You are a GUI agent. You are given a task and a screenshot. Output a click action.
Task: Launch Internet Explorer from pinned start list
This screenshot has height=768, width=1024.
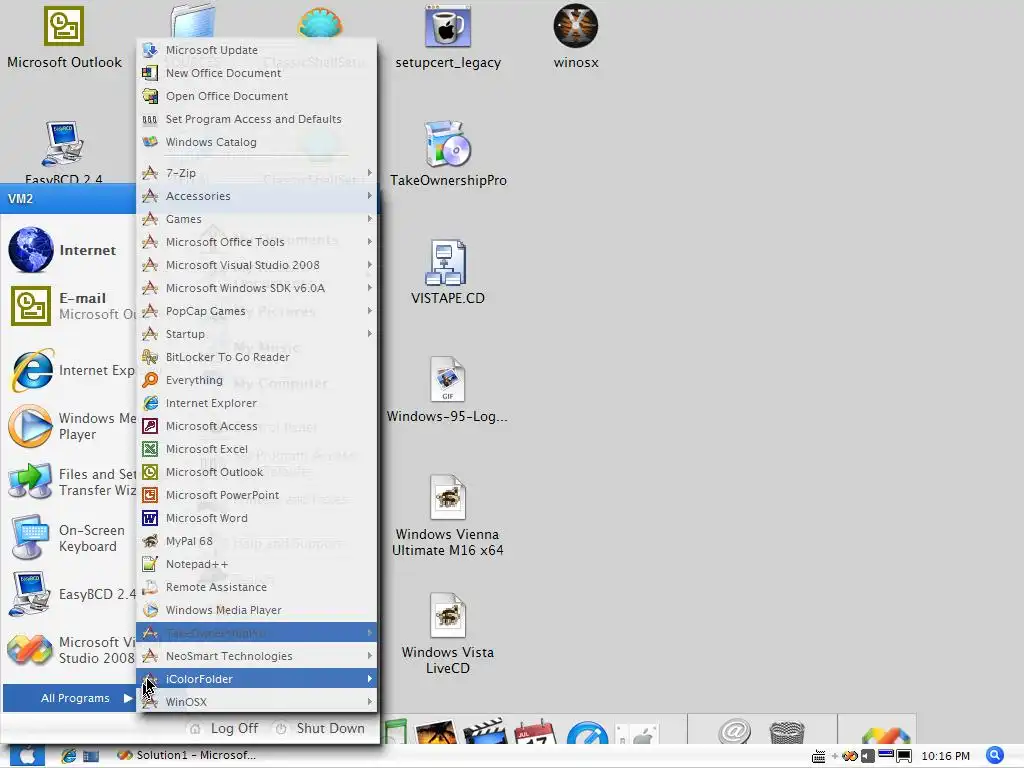click(72, 370)
